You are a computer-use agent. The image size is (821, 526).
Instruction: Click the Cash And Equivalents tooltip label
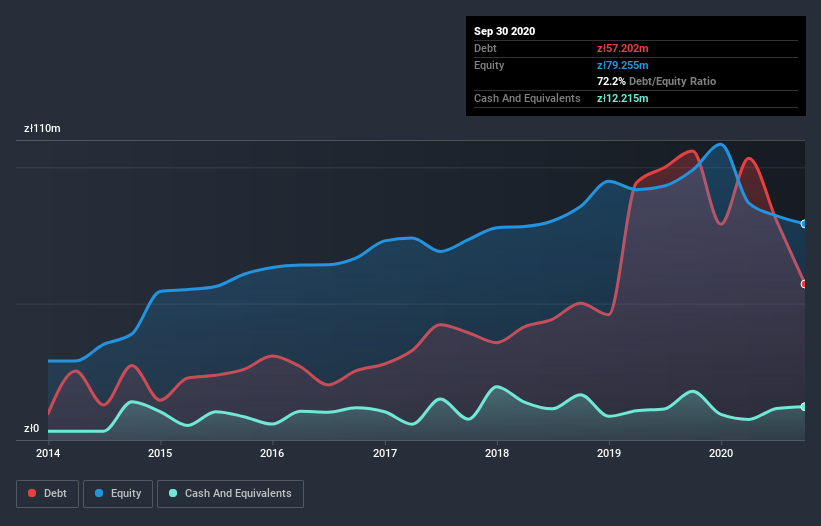(x=527, y=98)
